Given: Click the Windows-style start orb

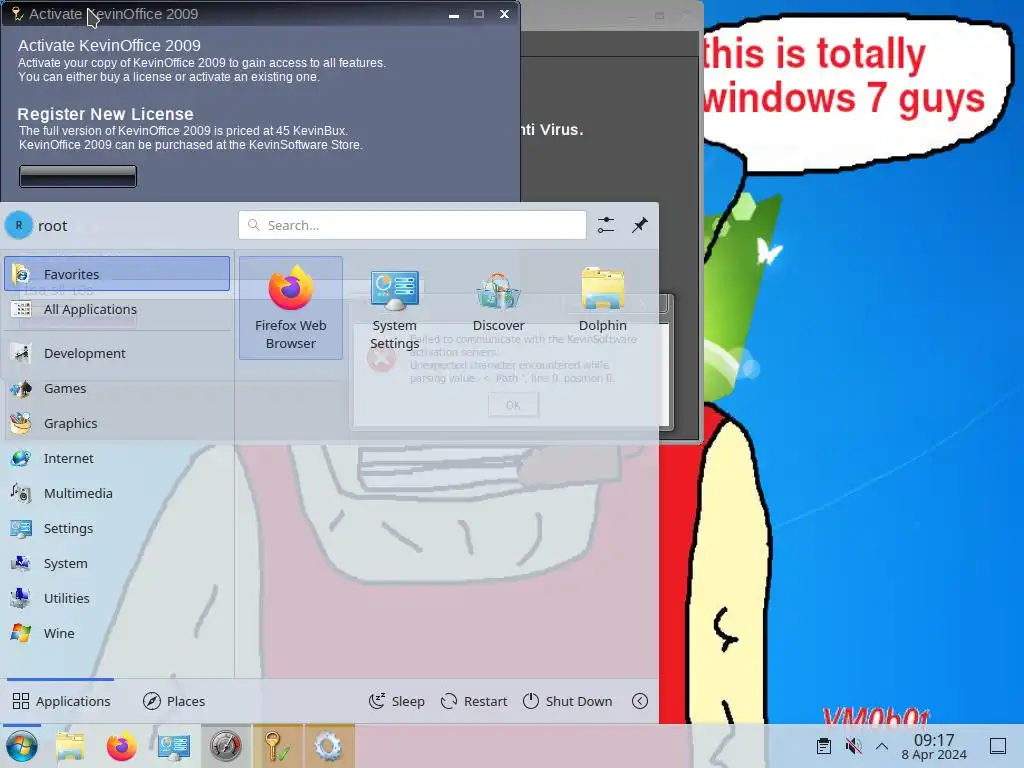Looking at the screenshot, I should [x=22, y=746].
